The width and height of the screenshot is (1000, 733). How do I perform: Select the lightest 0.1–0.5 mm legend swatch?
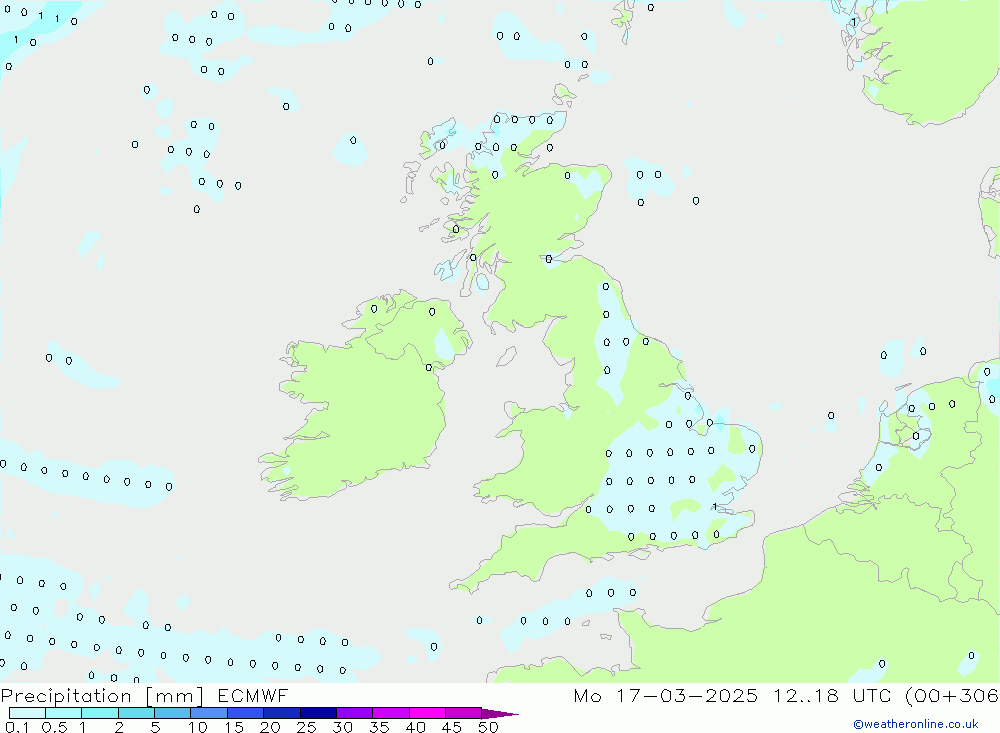click(27, 713)
